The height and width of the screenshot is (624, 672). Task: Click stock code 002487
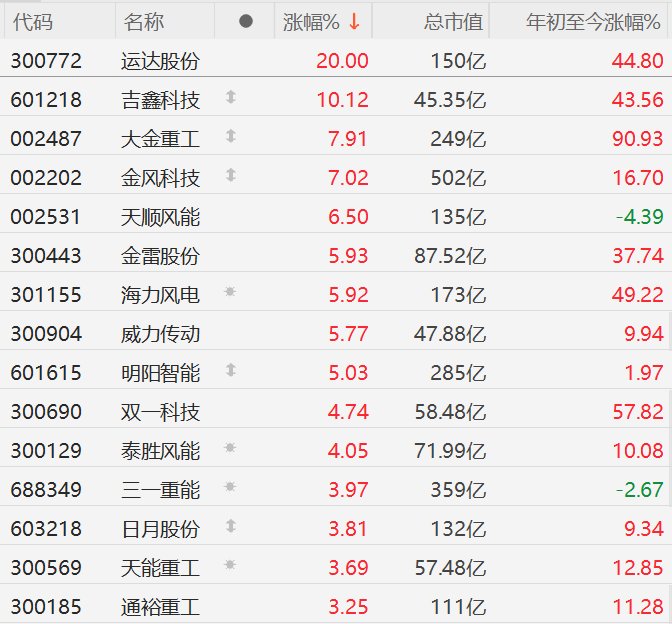click(x=46, y=139)
